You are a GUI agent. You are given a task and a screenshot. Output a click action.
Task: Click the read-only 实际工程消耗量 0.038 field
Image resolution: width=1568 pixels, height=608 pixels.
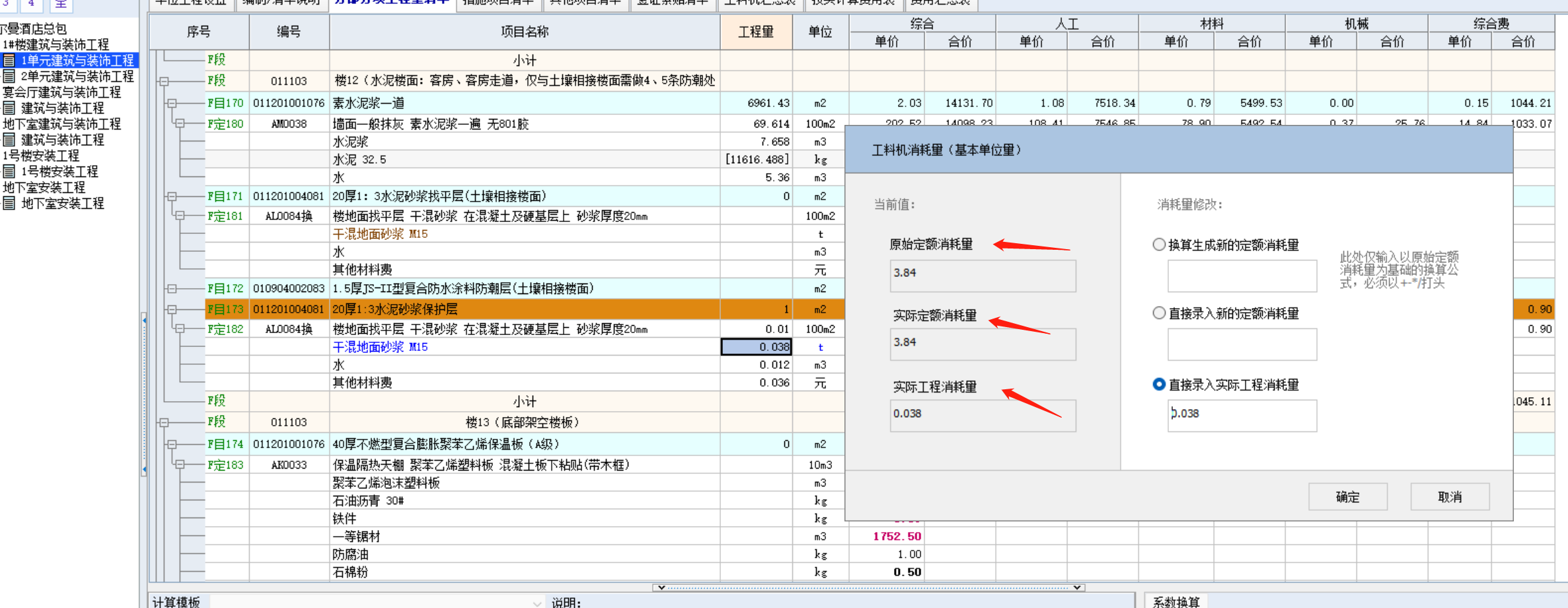click(x=983, y=416)
